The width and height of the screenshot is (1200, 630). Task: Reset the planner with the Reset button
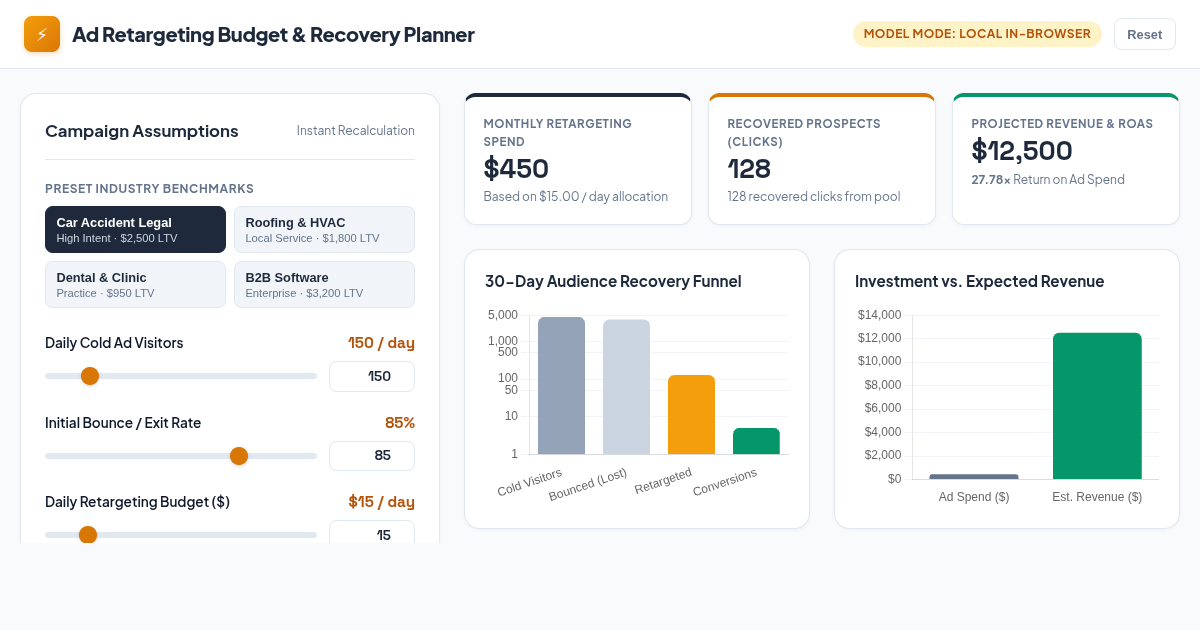point(1144,34)
